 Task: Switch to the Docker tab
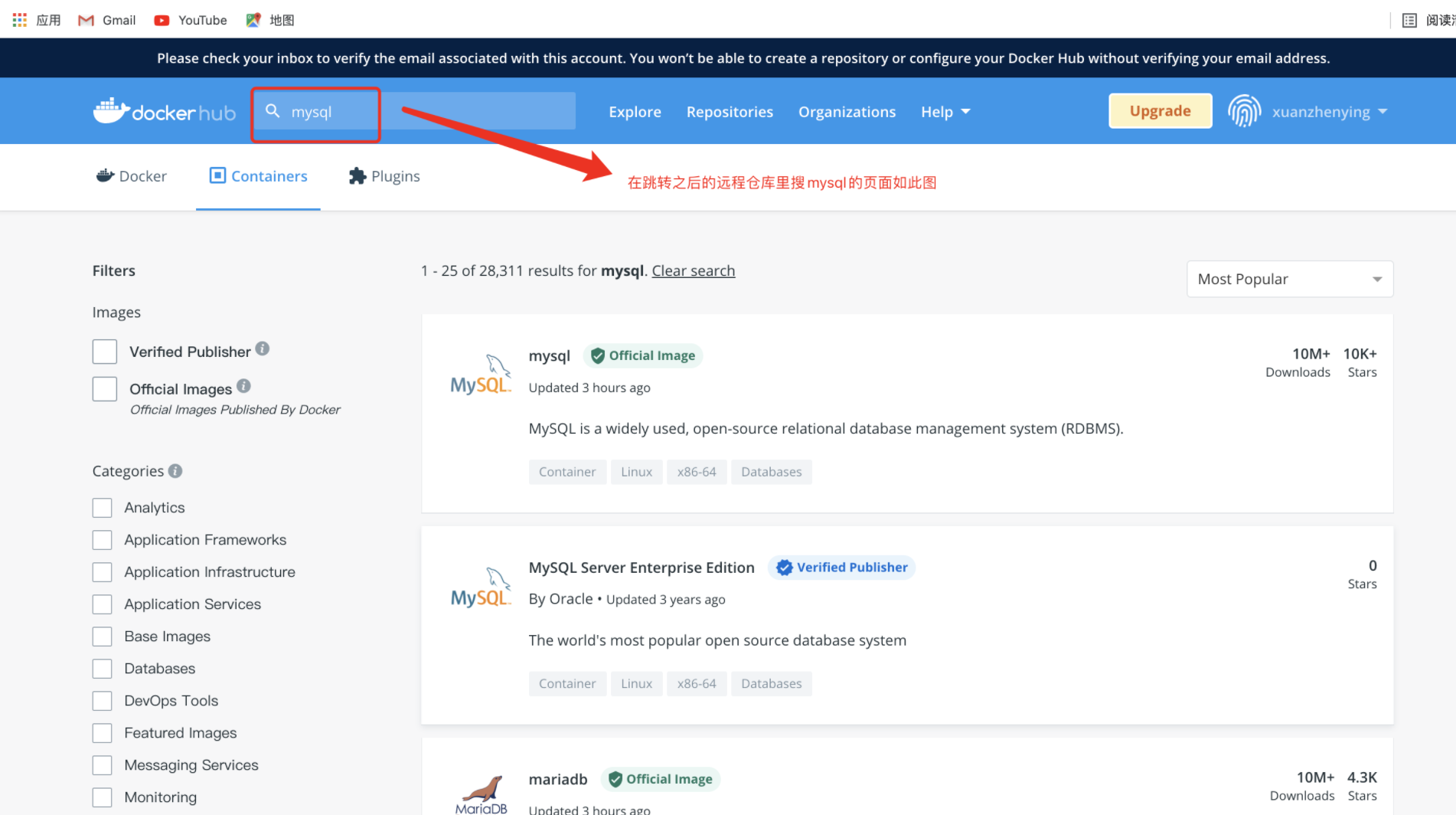132,176
